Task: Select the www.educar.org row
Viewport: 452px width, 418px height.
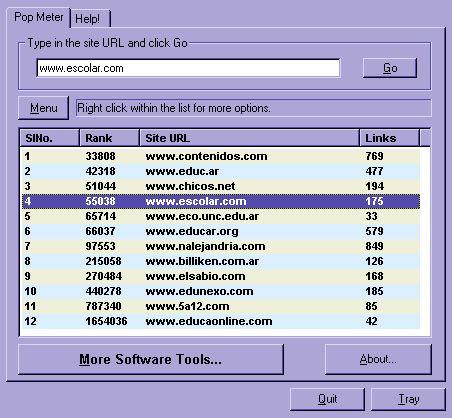Action: click(x=221, y=231)
